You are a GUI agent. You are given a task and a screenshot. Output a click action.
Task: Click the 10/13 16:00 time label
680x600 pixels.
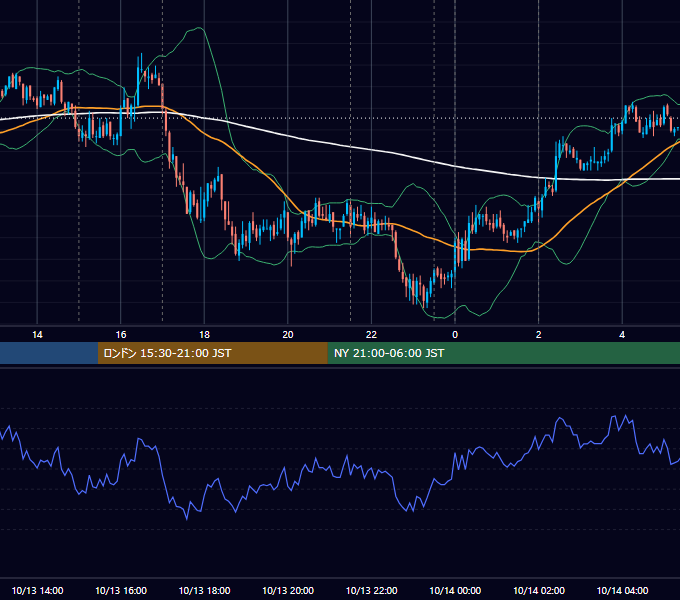coord(121,590)
